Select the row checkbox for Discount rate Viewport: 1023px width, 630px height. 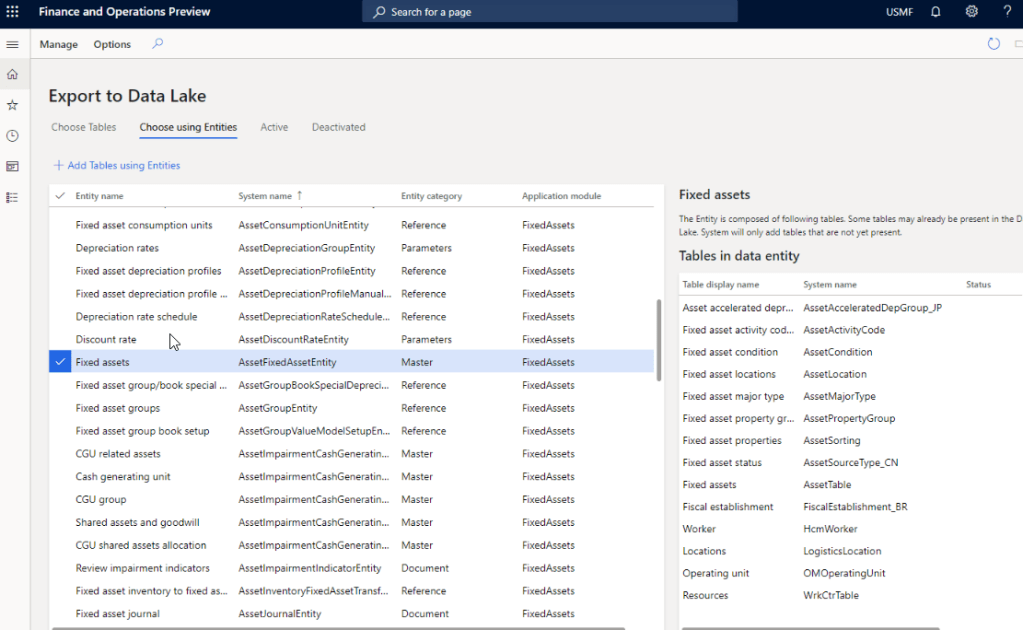coord(60,339)
